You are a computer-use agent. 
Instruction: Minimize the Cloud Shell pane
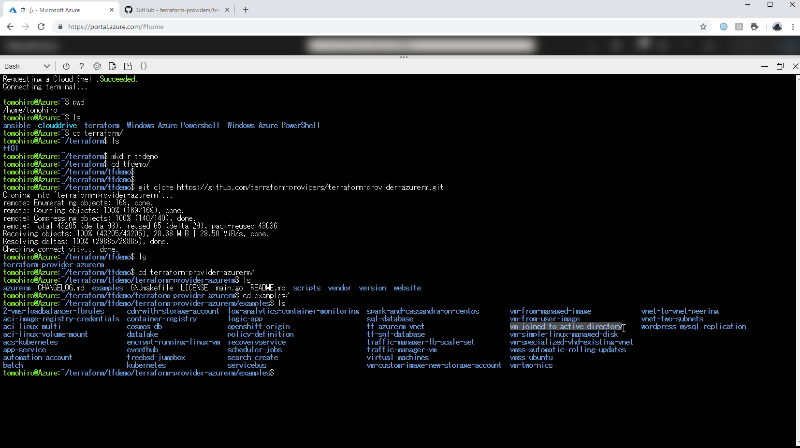coord(764,66)
